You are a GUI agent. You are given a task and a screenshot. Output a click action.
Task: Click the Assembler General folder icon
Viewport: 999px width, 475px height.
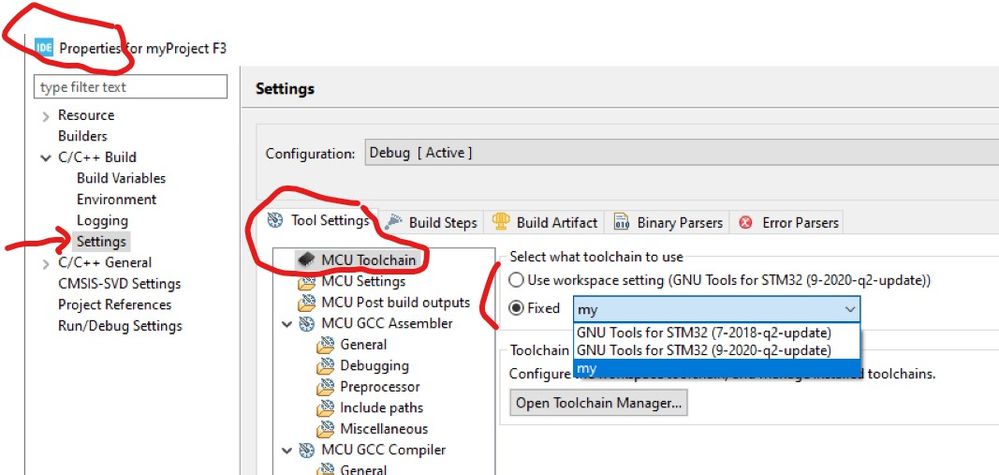coord(326,344)
